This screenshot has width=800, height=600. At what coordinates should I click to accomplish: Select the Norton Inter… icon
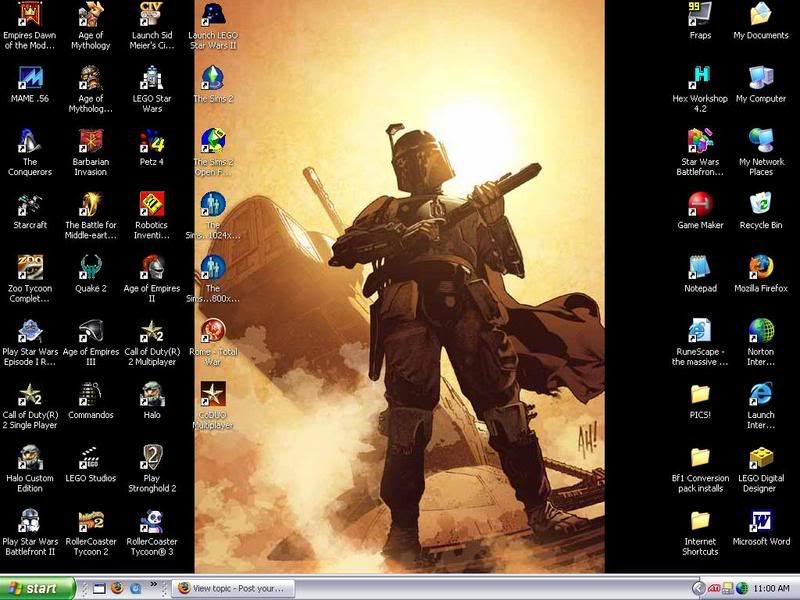[761, 342]
